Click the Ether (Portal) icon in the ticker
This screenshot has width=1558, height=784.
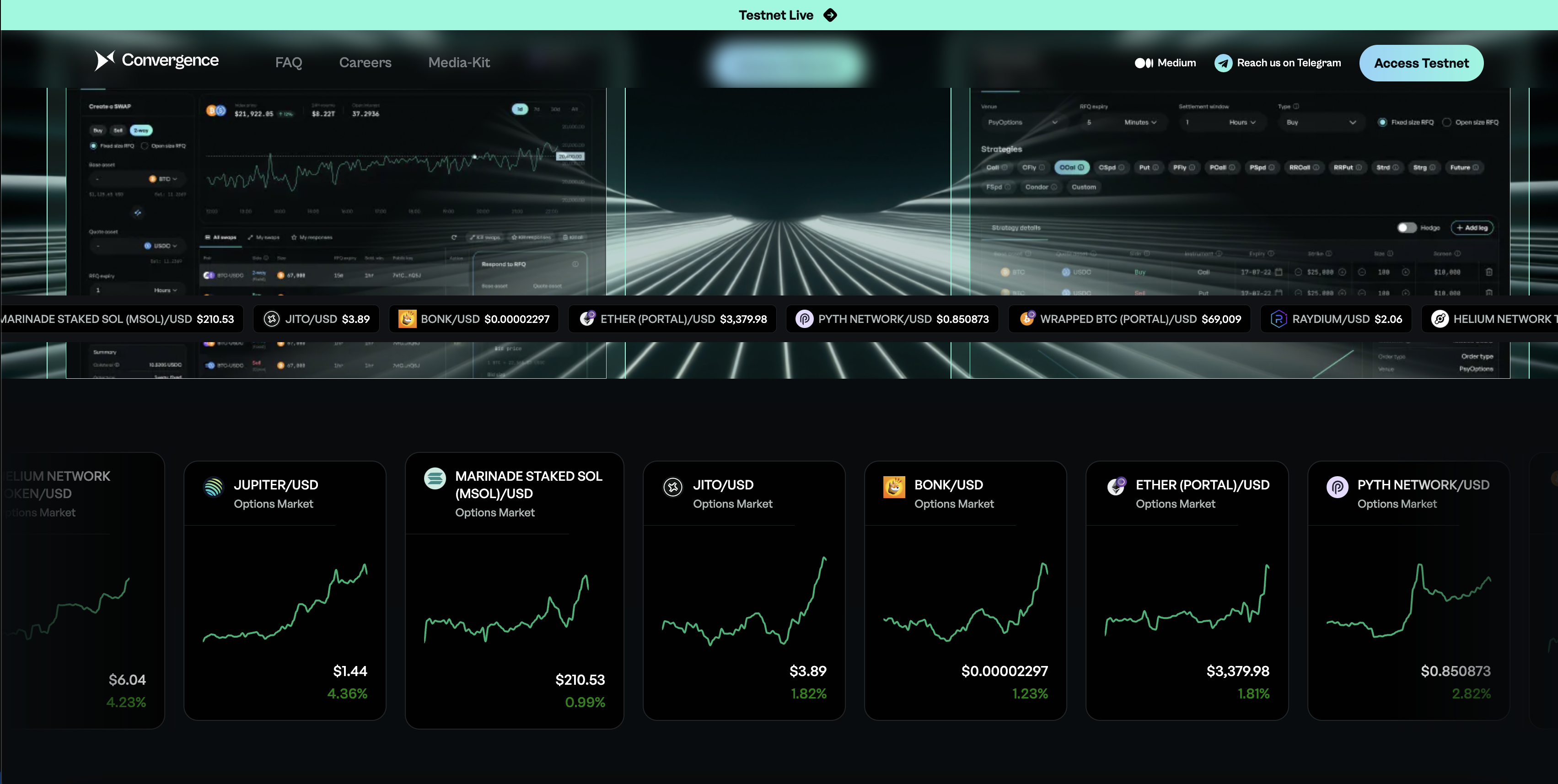point(588,318)
